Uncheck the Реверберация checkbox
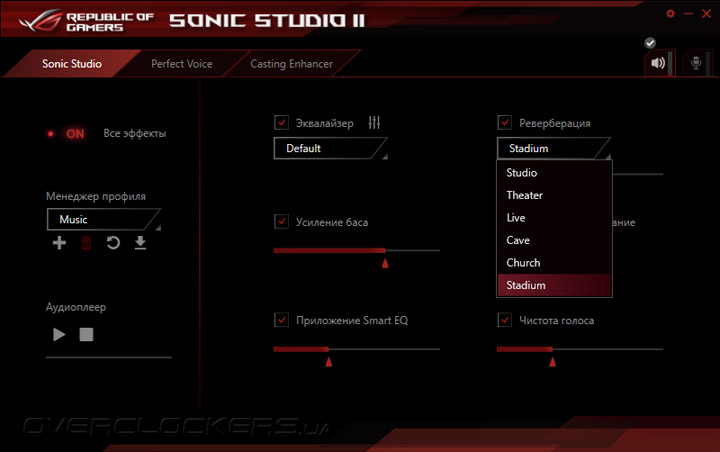 [505, 123]
